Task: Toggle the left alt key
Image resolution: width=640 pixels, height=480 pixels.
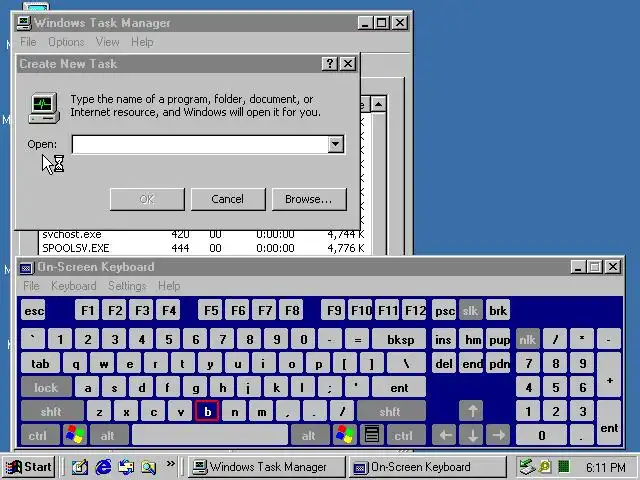Action: coord(109,436)
